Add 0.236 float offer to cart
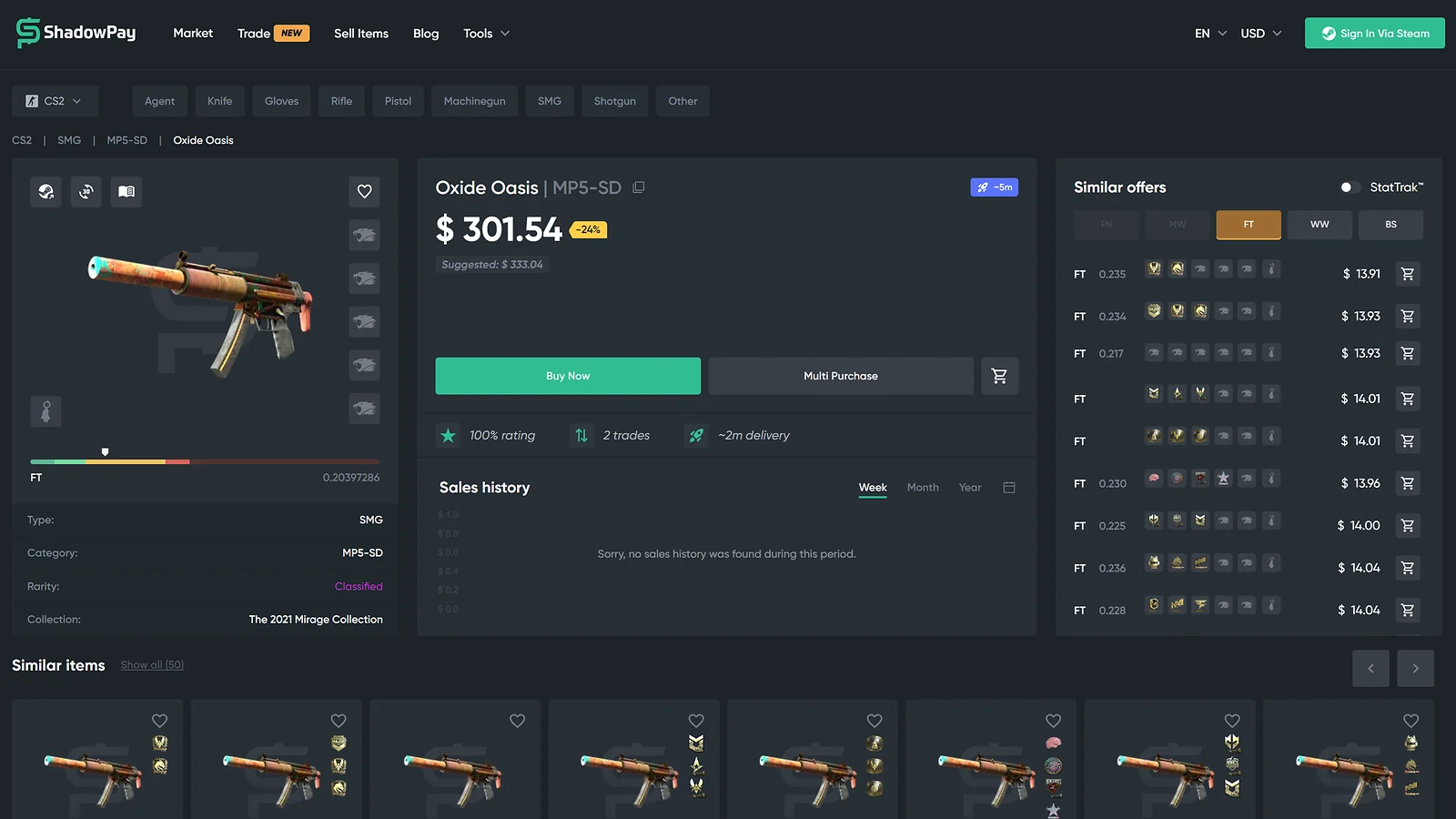1456x819 pixels. [x=1408, y=568]
